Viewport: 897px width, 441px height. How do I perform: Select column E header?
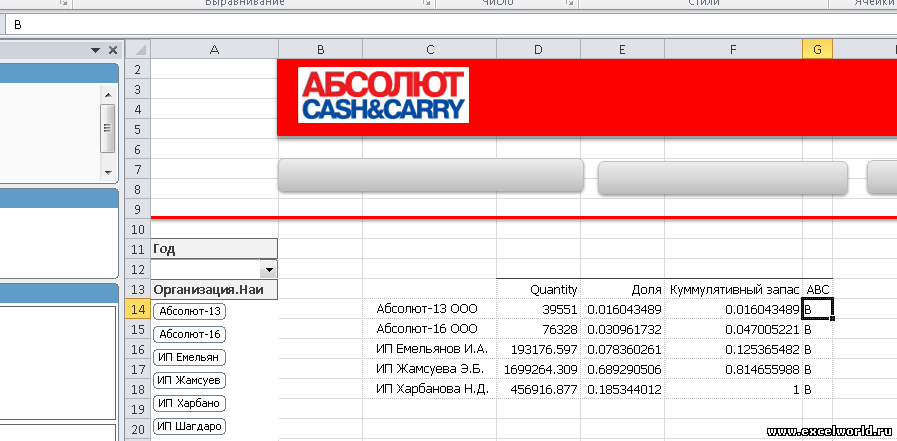click(x=622, y=49)
